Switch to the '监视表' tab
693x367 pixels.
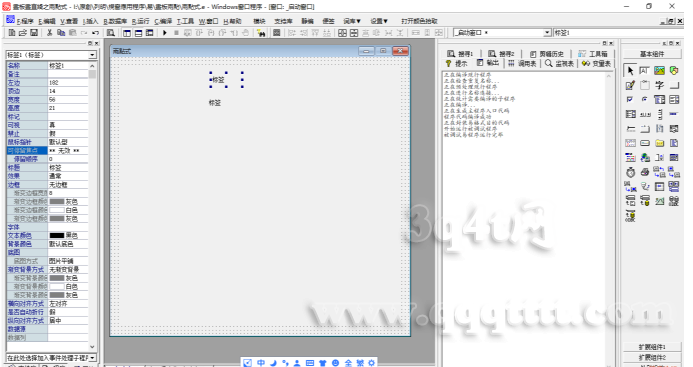tap(559, 64)
